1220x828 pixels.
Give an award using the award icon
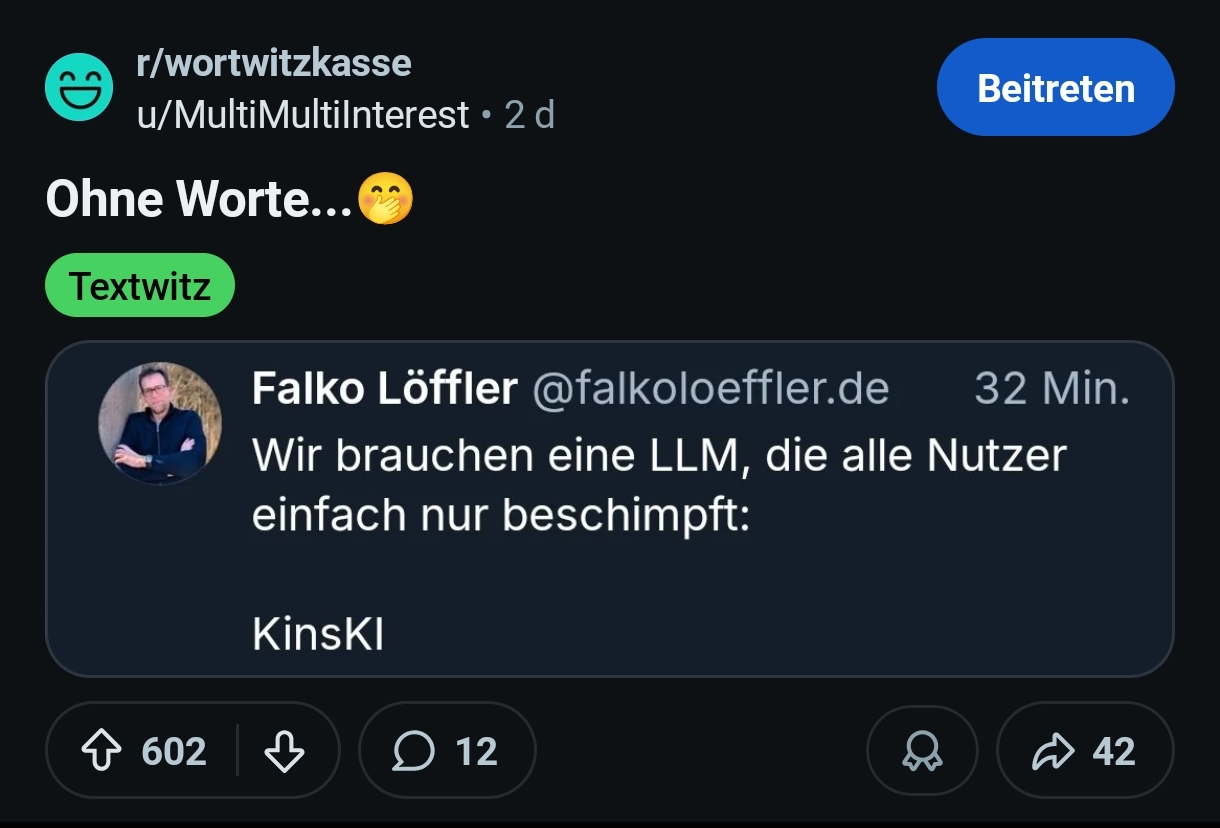921,751
